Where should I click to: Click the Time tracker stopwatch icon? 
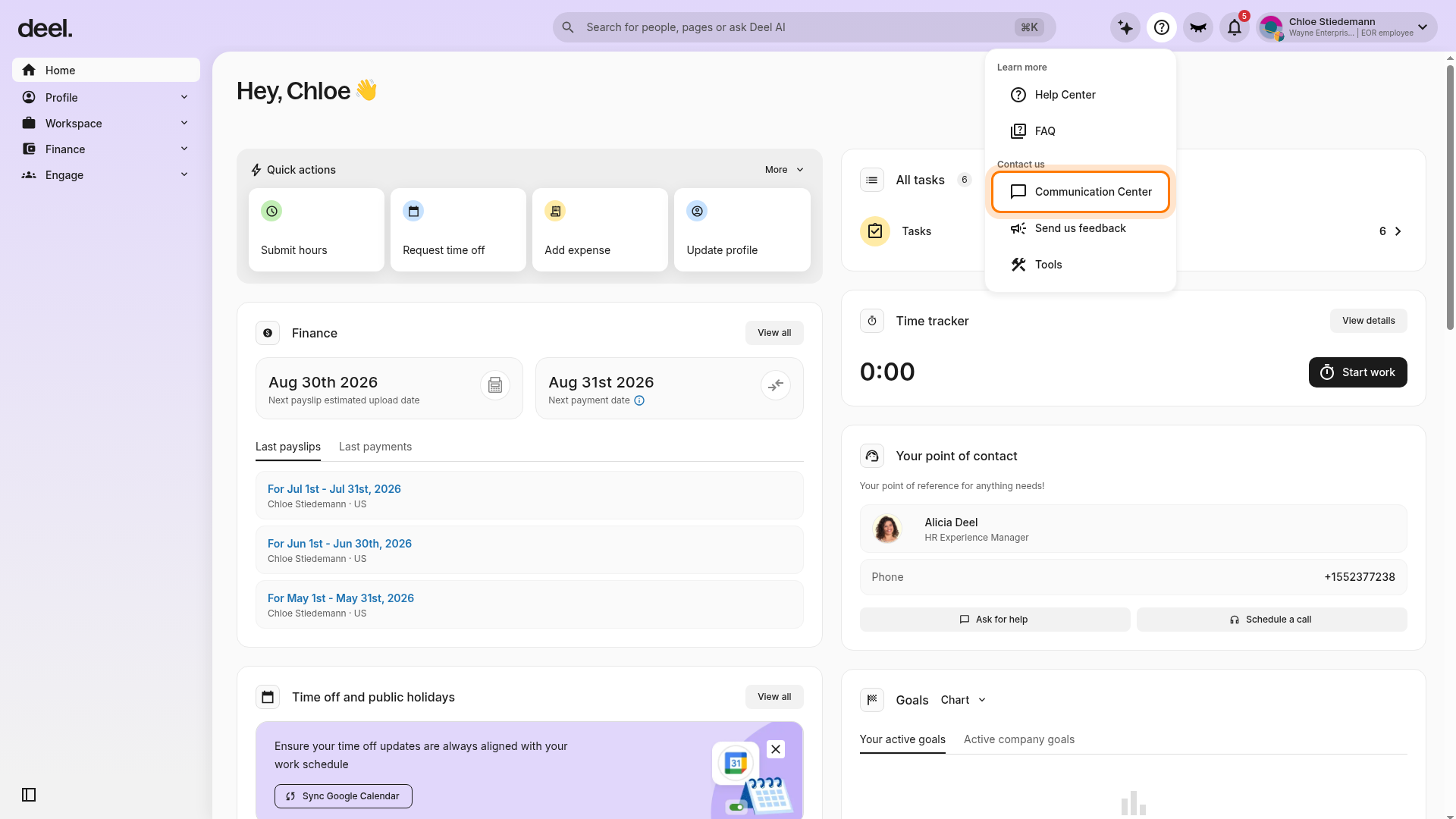[x=872, y=321]
